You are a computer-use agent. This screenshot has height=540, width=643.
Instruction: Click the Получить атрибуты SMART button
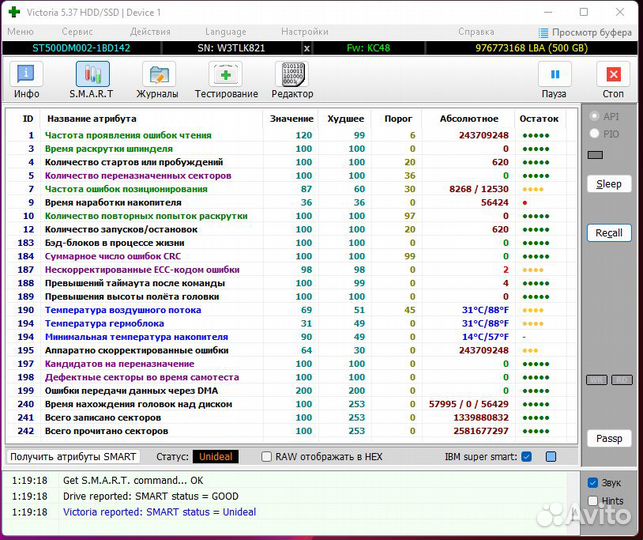tap(73, 457)
